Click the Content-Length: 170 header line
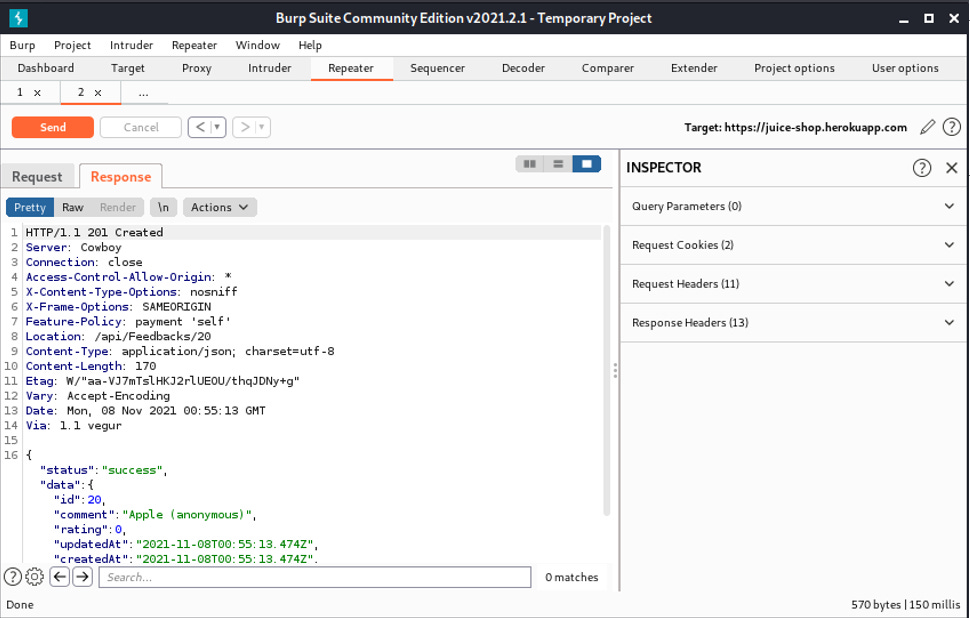This screenshot has height=618, width=970. (90, 366)
